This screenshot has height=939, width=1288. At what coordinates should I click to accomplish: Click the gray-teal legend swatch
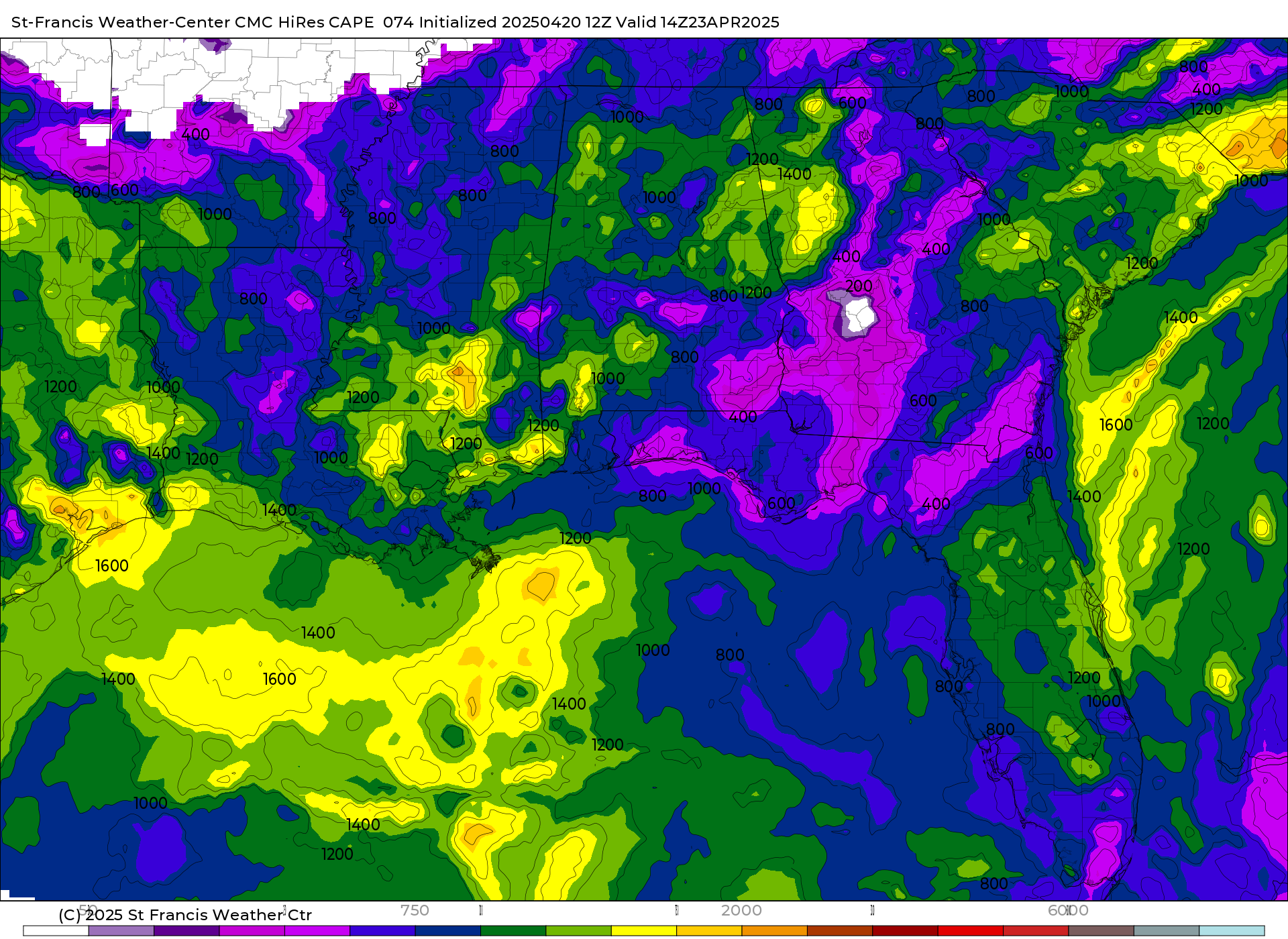1167,931
